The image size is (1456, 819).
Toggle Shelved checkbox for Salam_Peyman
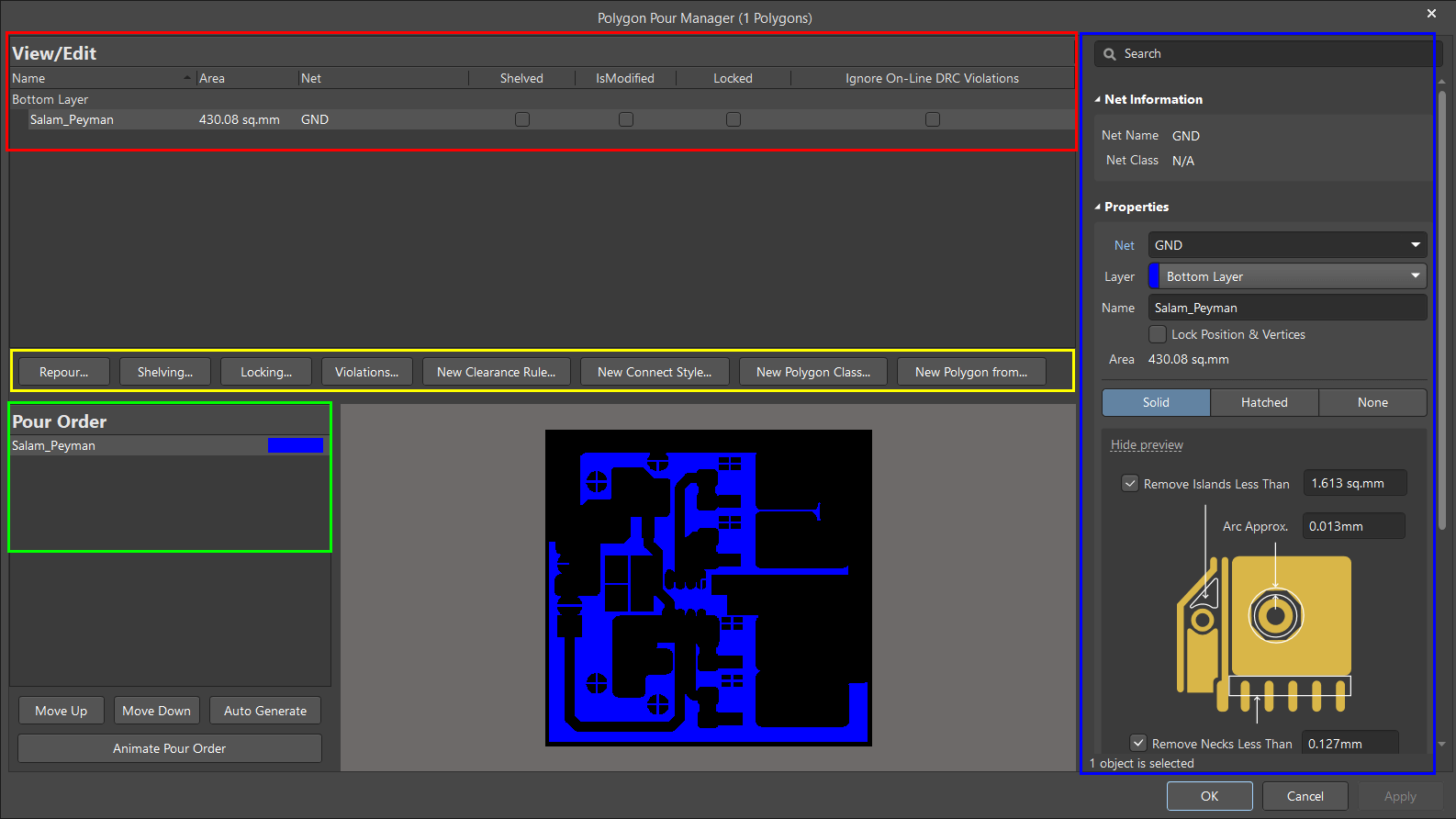[522, 119]
